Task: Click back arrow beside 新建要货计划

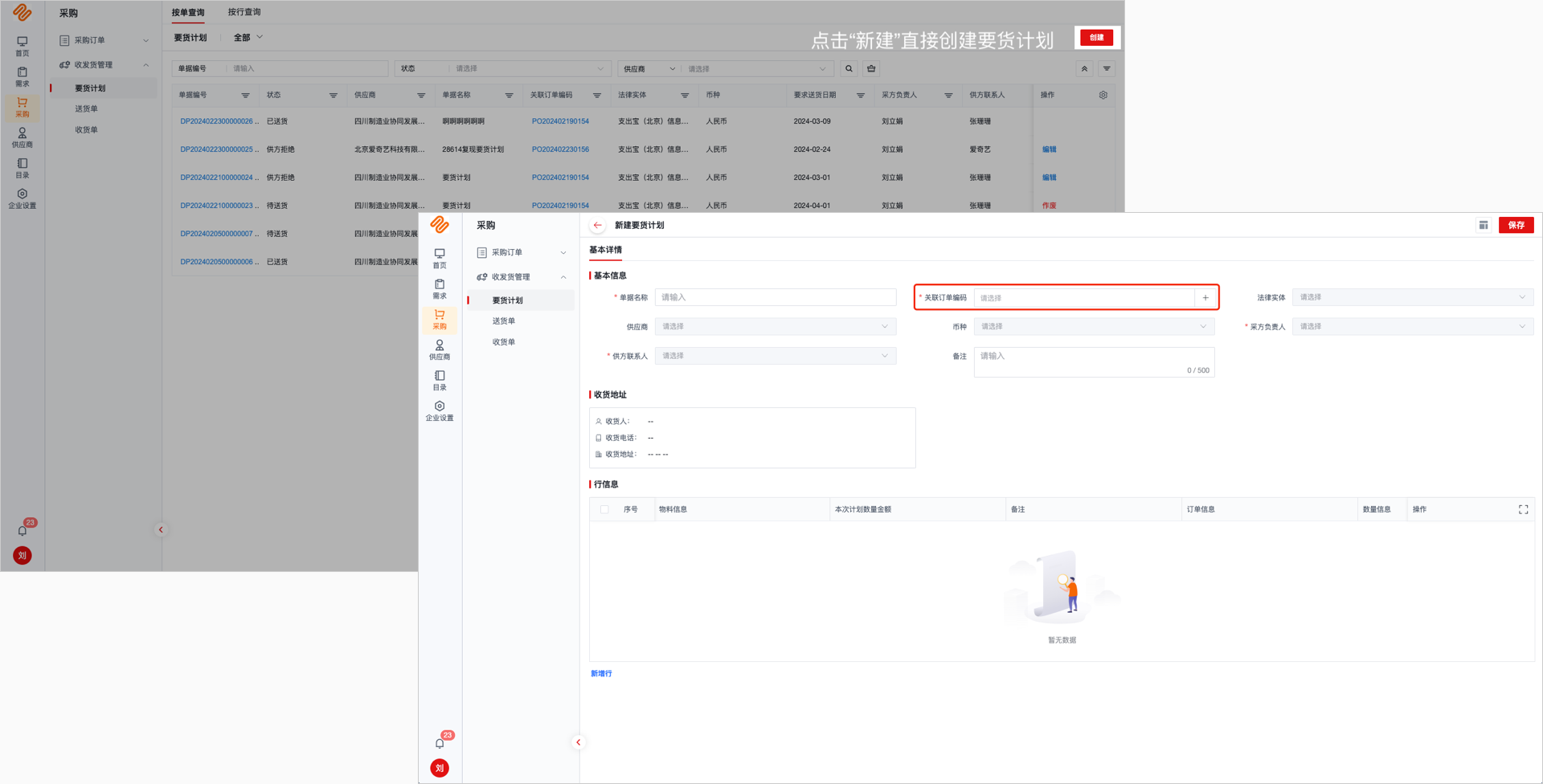Action: click(598, 225)
